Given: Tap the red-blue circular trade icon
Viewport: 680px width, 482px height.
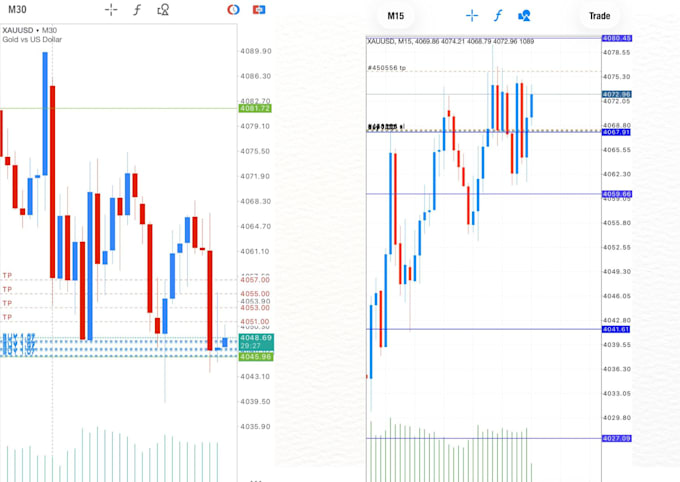Looking at the screenshot, I should [233, 10].
